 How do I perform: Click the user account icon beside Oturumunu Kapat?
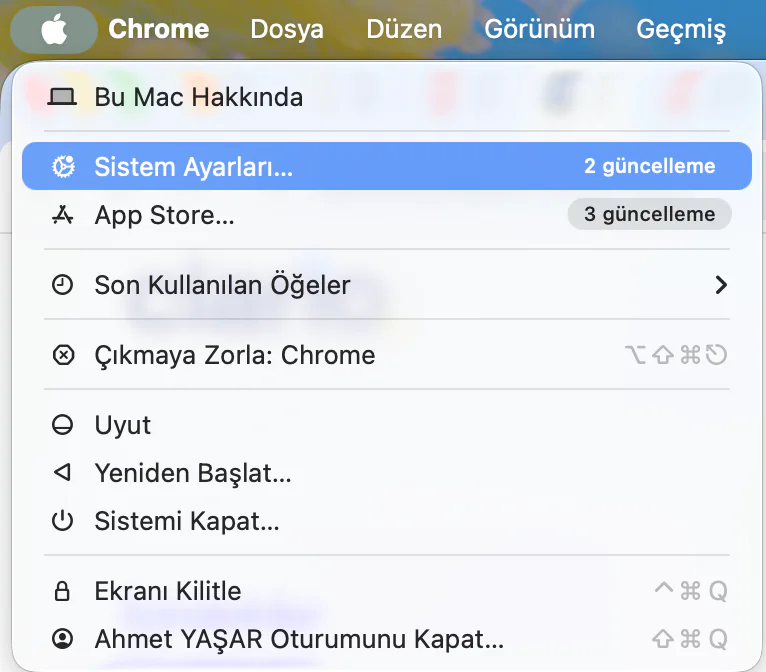tap(63, 639)
